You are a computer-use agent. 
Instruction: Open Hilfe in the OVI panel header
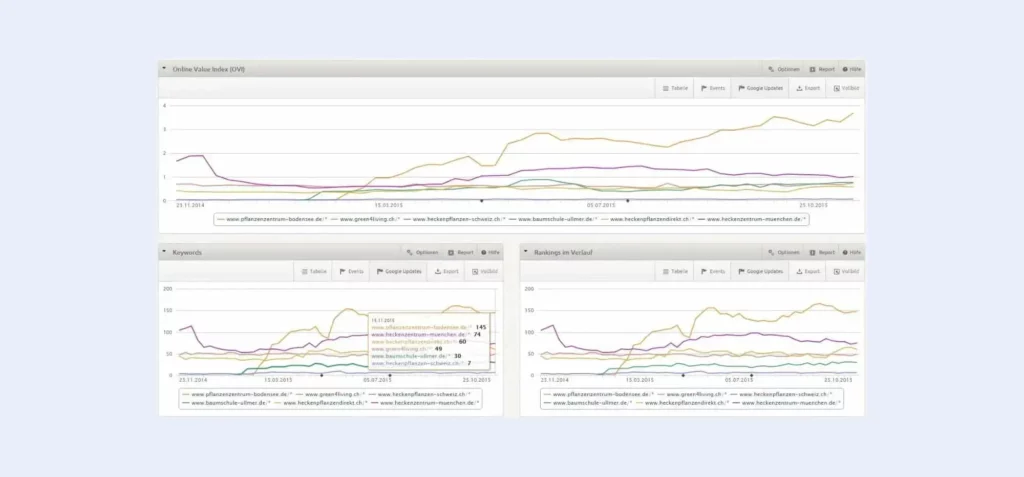[x=852, y=69]
